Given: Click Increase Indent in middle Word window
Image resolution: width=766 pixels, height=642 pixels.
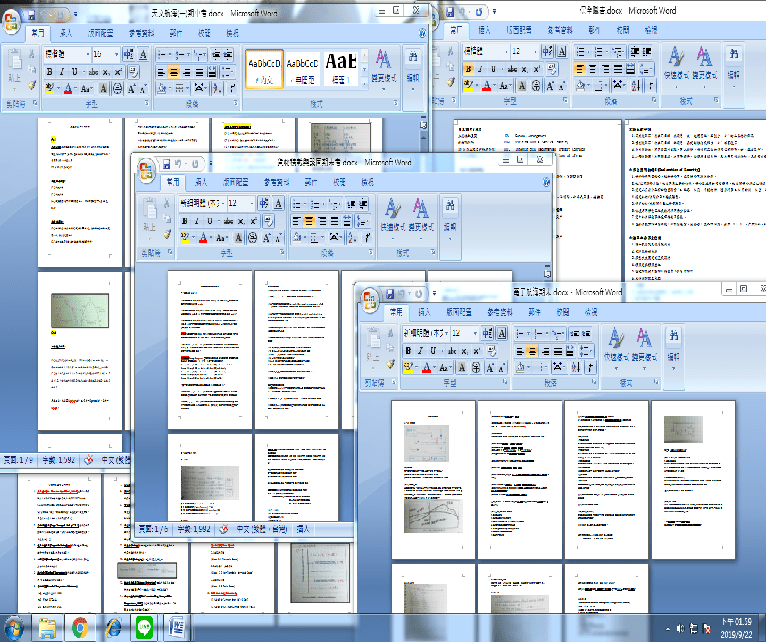Looking at the screenshot, I should click(363, 204).
